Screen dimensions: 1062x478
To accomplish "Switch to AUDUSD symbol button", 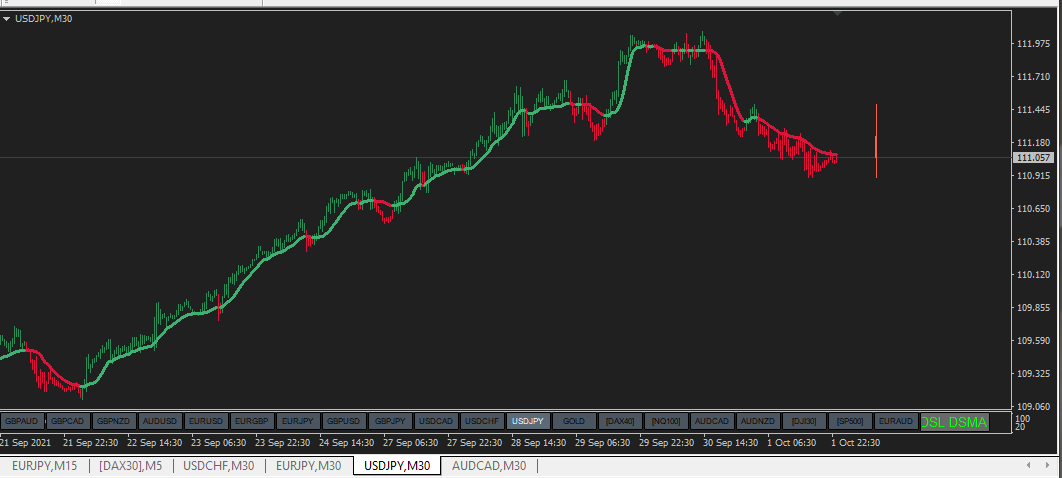I will pos(161,422).
